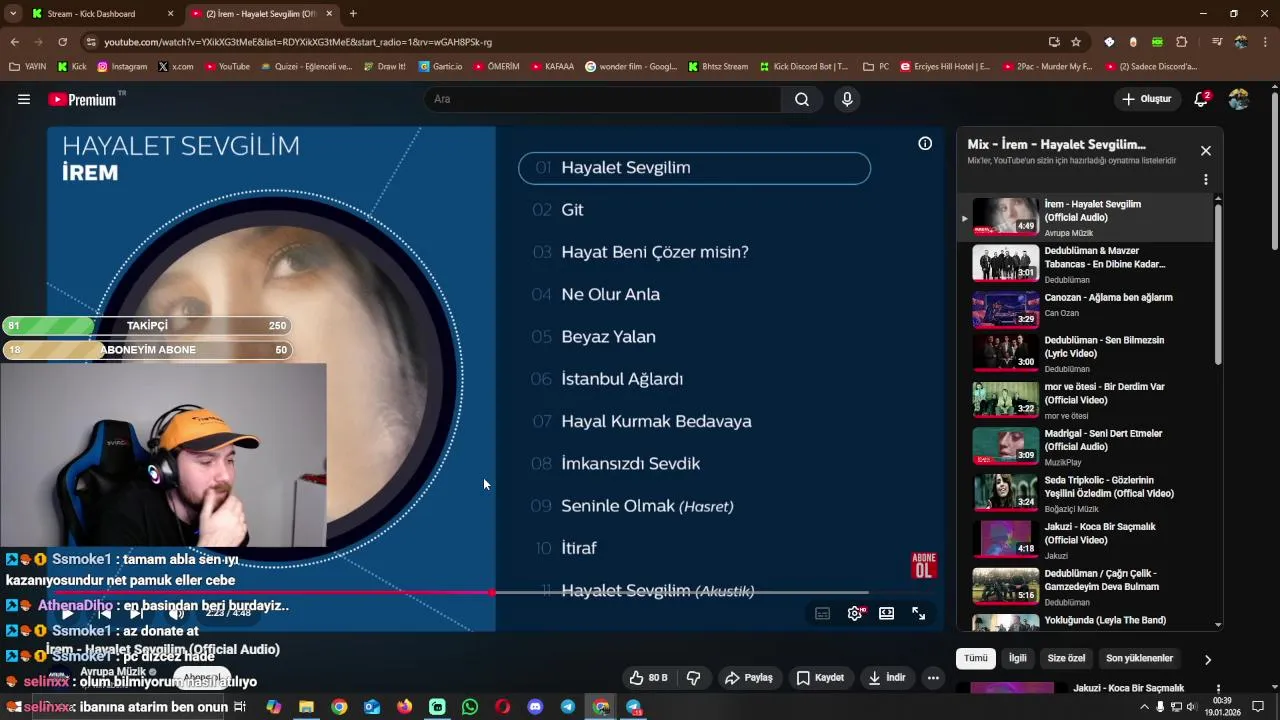Image resolution: width=1280 pixels, height=720 pixels.
Task: Open Discord from the taskbar
Action: pyautogui.click(x=535, y=707)
